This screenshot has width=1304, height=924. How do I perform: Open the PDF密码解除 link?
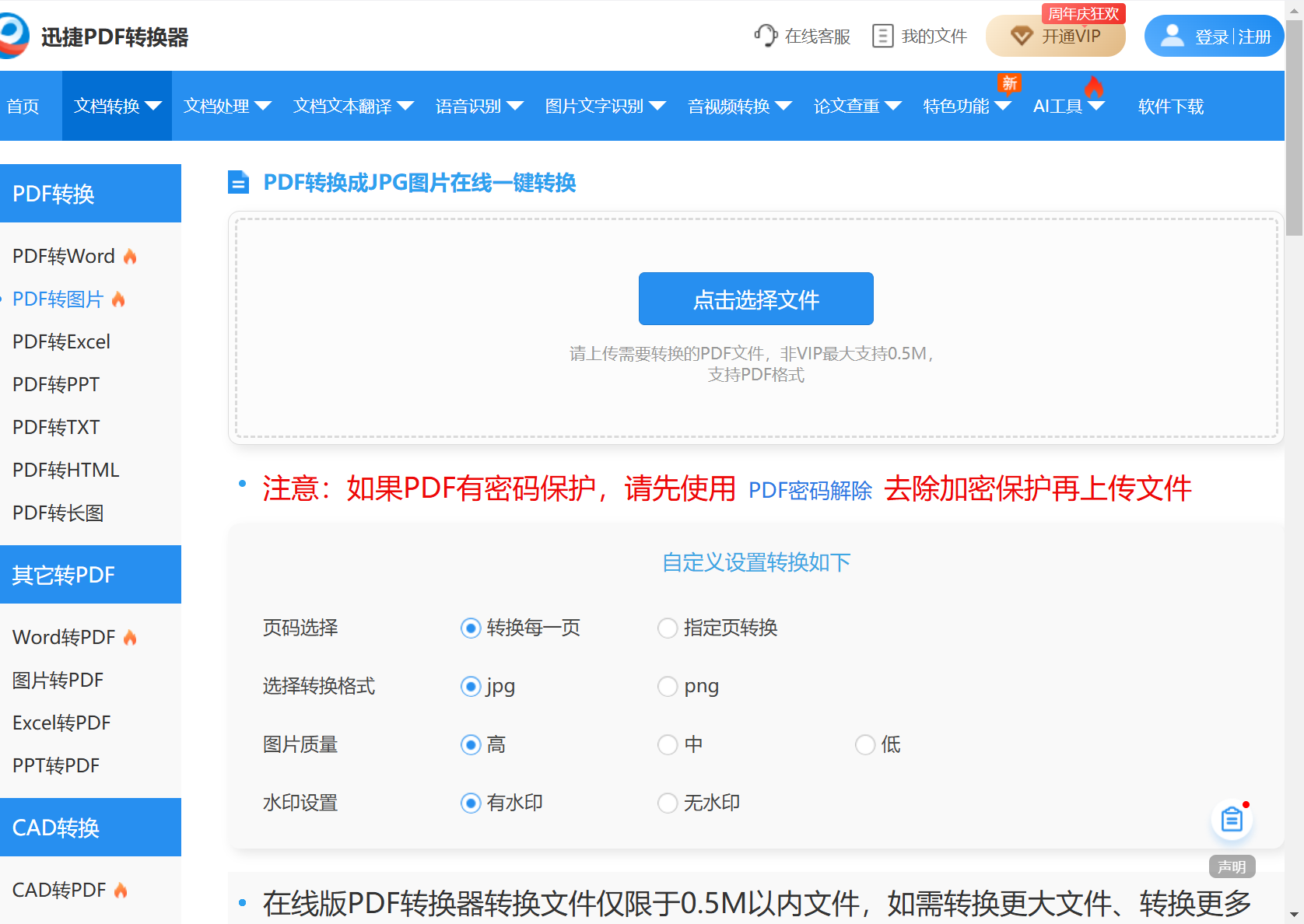[x=810, y=490]
